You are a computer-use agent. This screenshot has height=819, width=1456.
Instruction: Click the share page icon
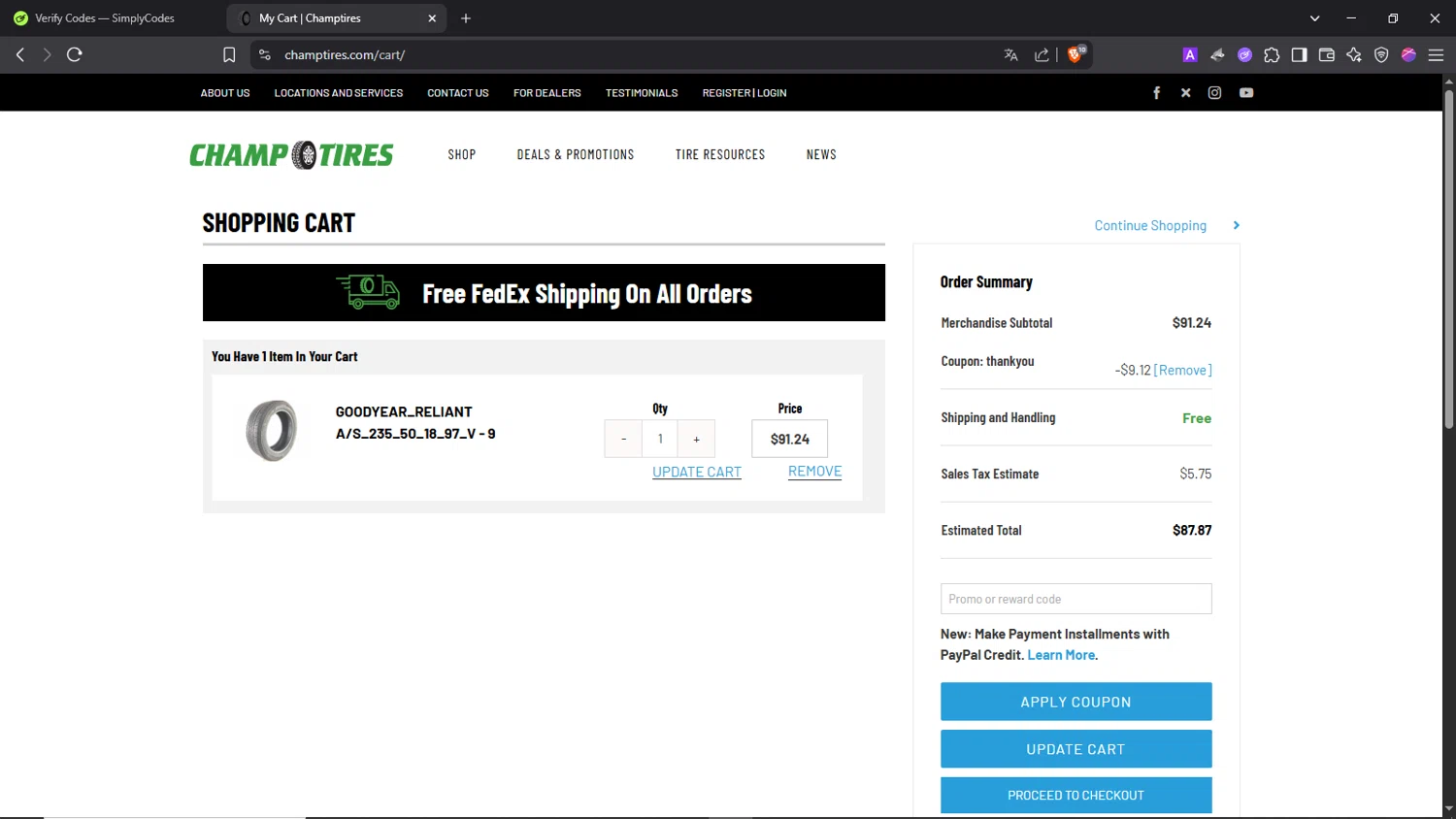coord(1042,55)
